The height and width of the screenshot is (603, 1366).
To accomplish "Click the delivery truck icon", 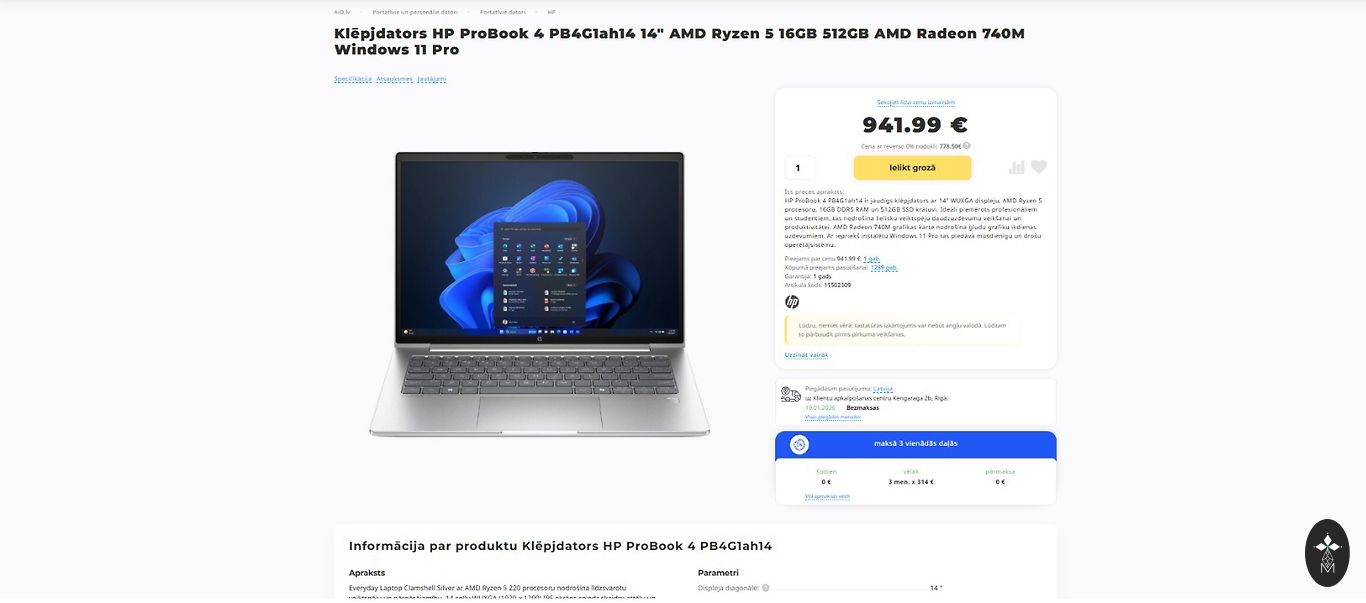I will tap(791, 394).
